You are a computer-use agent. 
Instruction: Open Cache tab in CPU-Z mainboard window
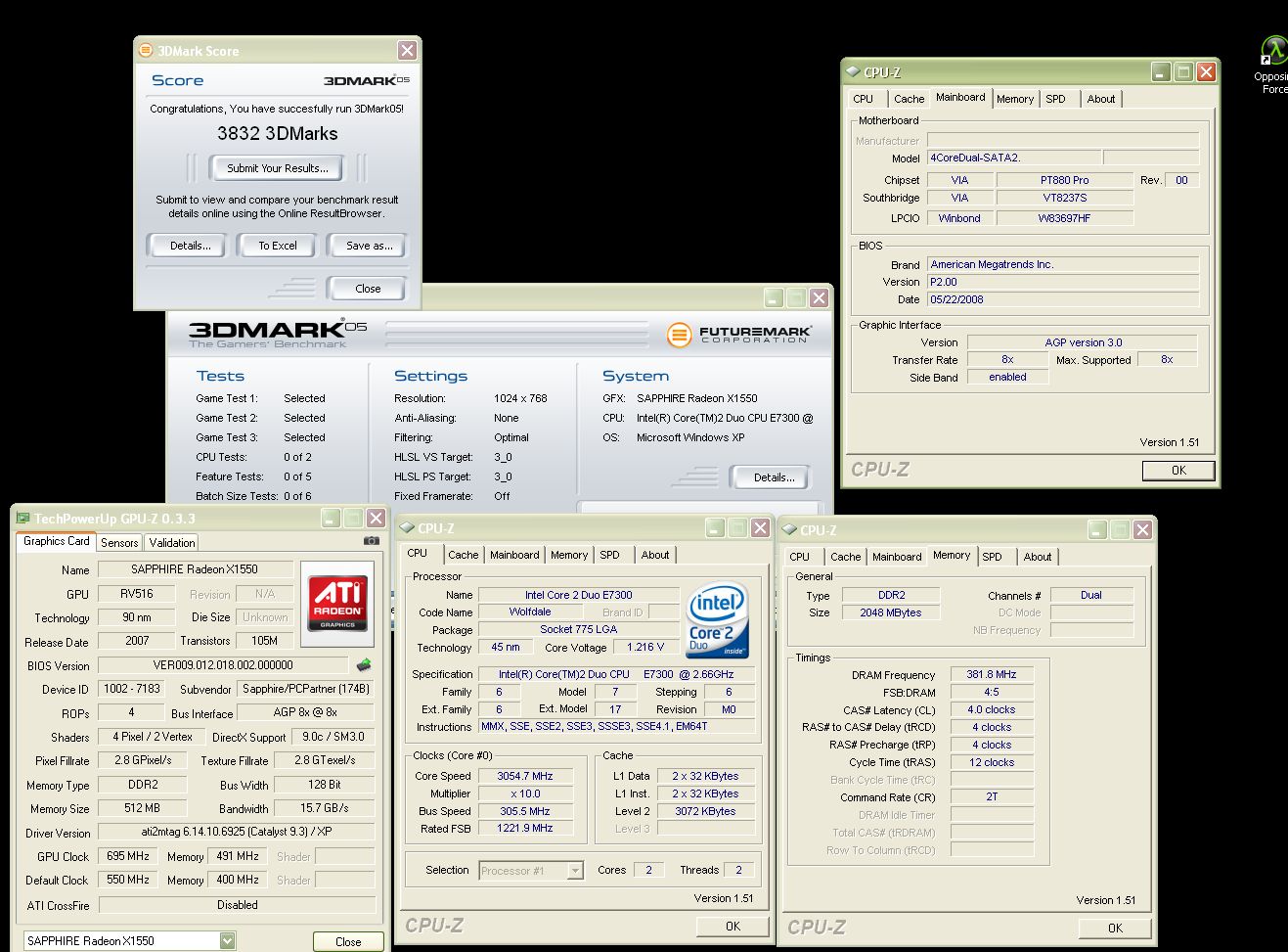tap(909, 99)
